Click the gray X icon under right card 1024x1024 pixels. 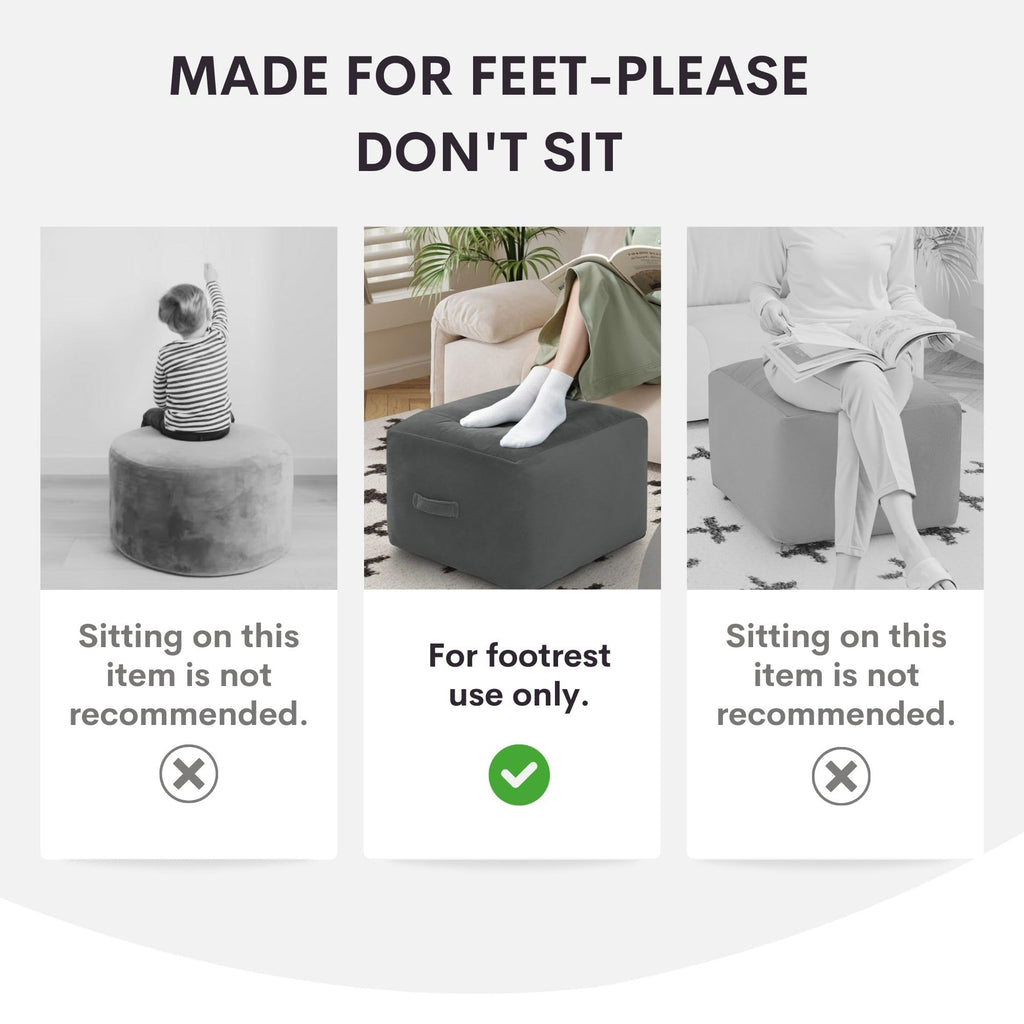pos(840,776)
